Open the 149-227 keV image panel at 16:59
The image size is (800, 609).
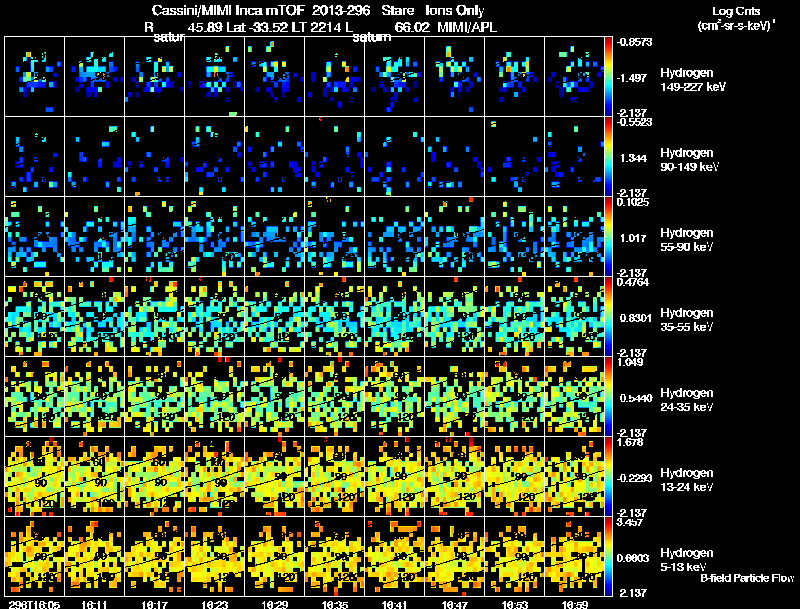[574, 76]
